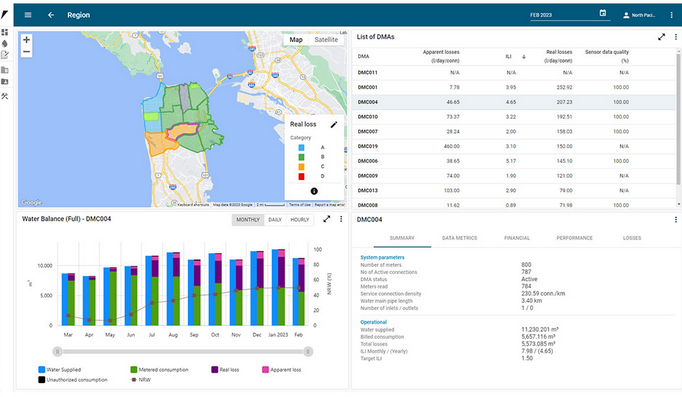Viewport: 682px width, 397px height.
Task: Zoom out on the map
Action: tap(27, 52)
